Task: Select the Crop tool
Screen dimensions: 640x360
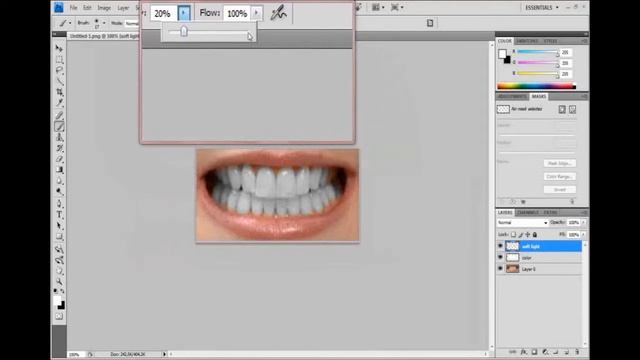Action: [60, 92]
